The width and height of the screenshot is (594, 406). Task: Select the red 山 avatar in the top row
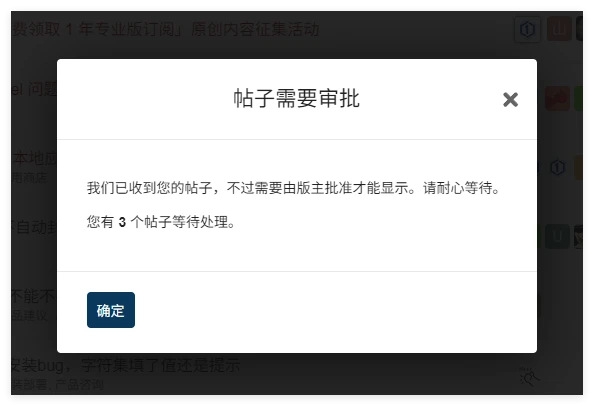point(559,29)
